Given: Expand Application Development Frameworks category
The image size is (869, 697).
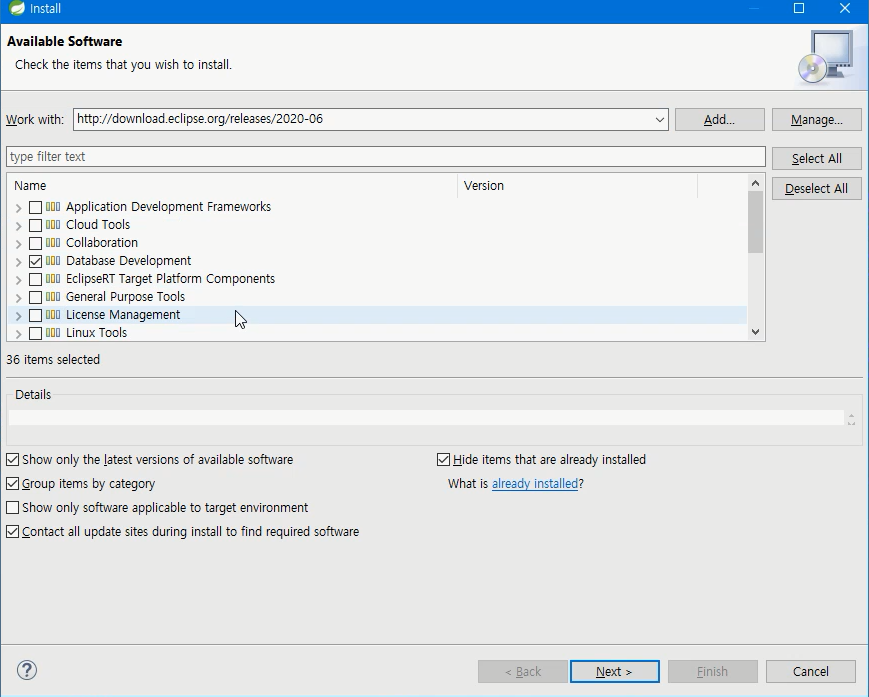Looking at the screenshot, I should click(18, 208).
